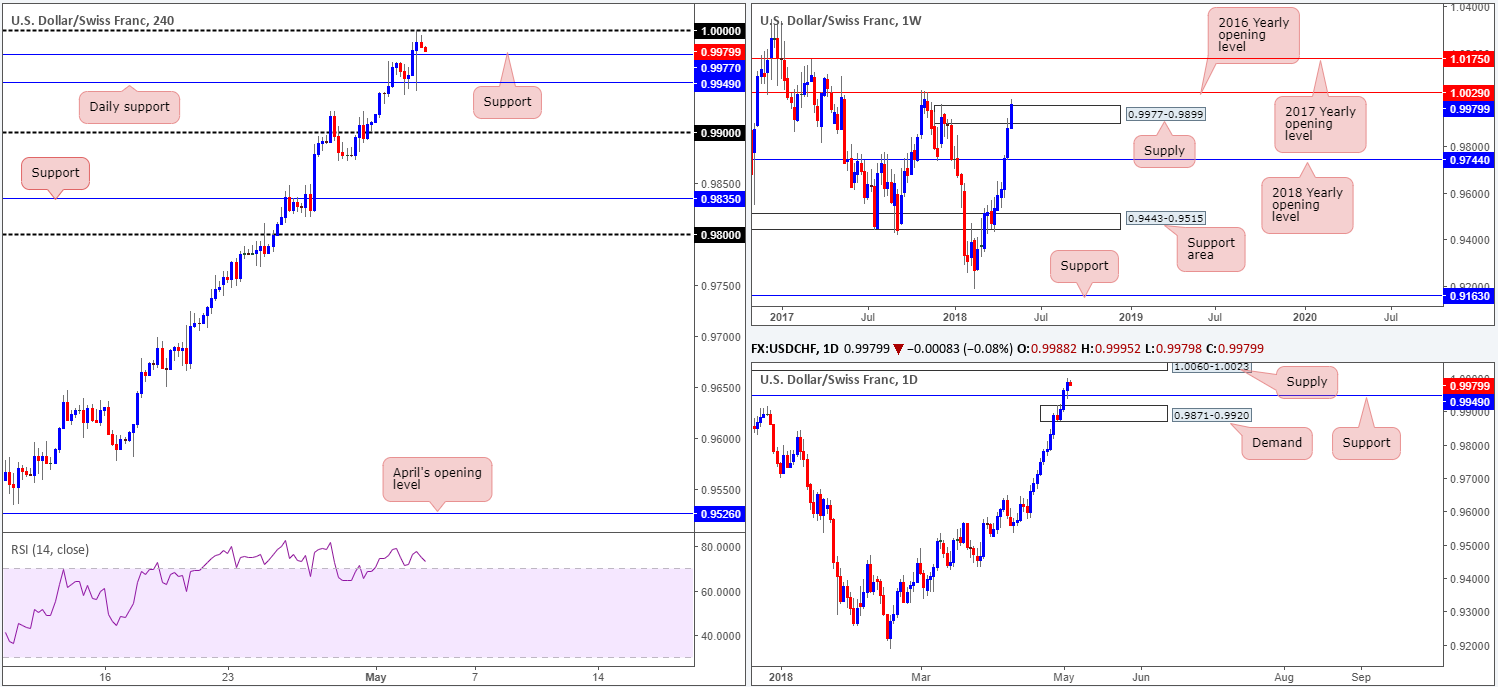Viewport: 1498px width, 687px height.
Task: Select the "April's opening level" callout
Action: pos(438,480)
